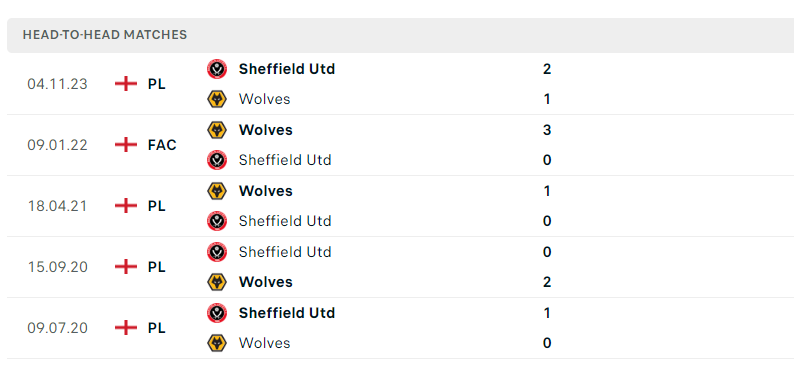Click PL label in 15.09.20 row

click(x=156, y=267)
